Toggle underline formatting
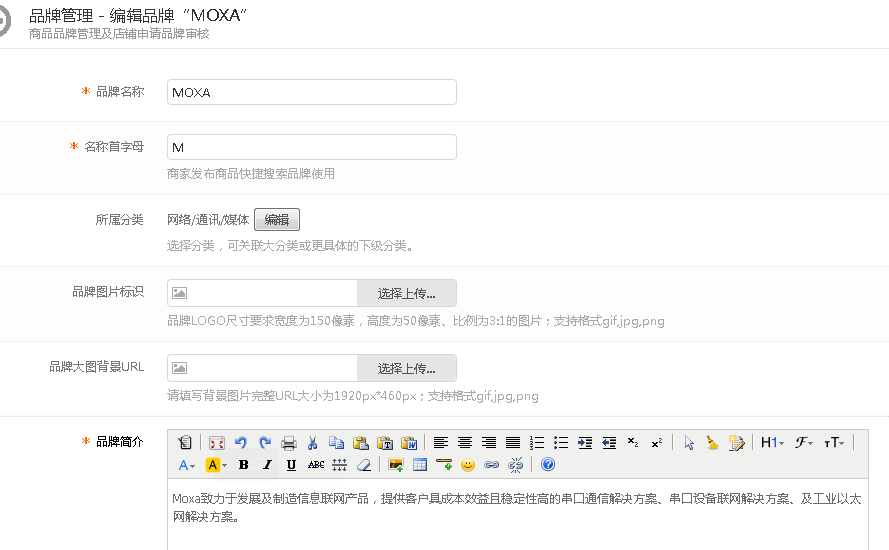This screenshot has height=550, width=889. (x=291, y=466)
